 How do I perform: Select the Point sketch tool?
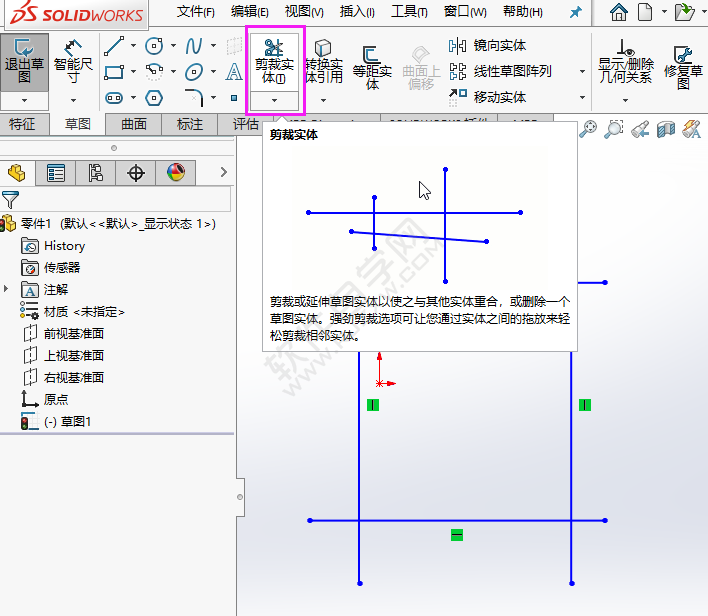(234, 98)
